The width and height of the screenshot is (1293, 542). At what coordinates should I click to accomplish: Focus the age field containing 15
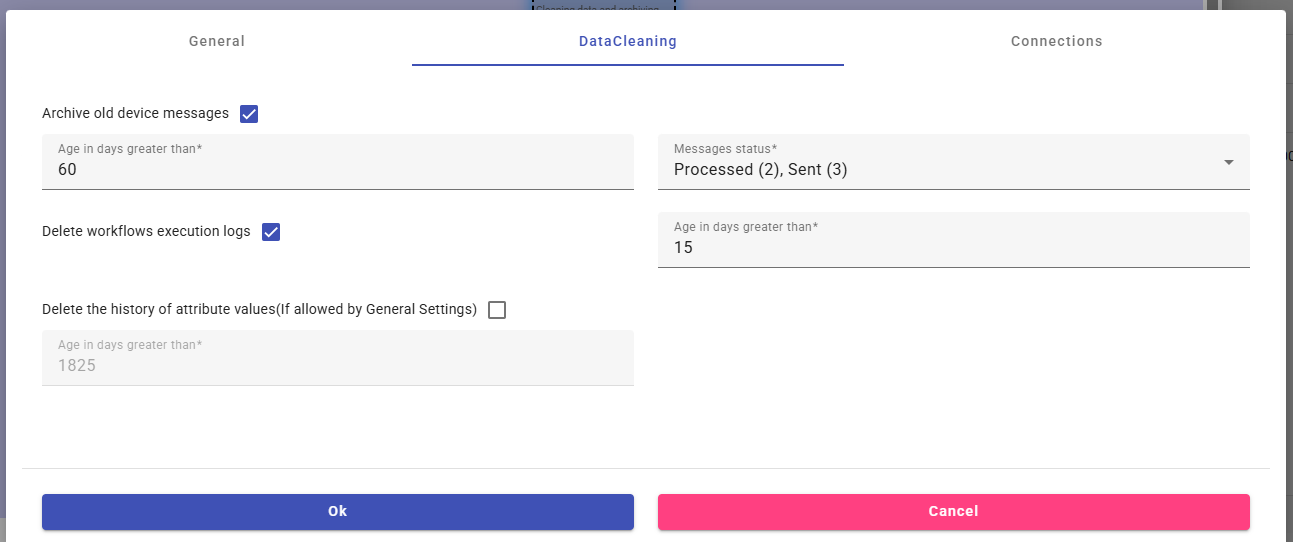pyautogui.click(x=953, y=248)
